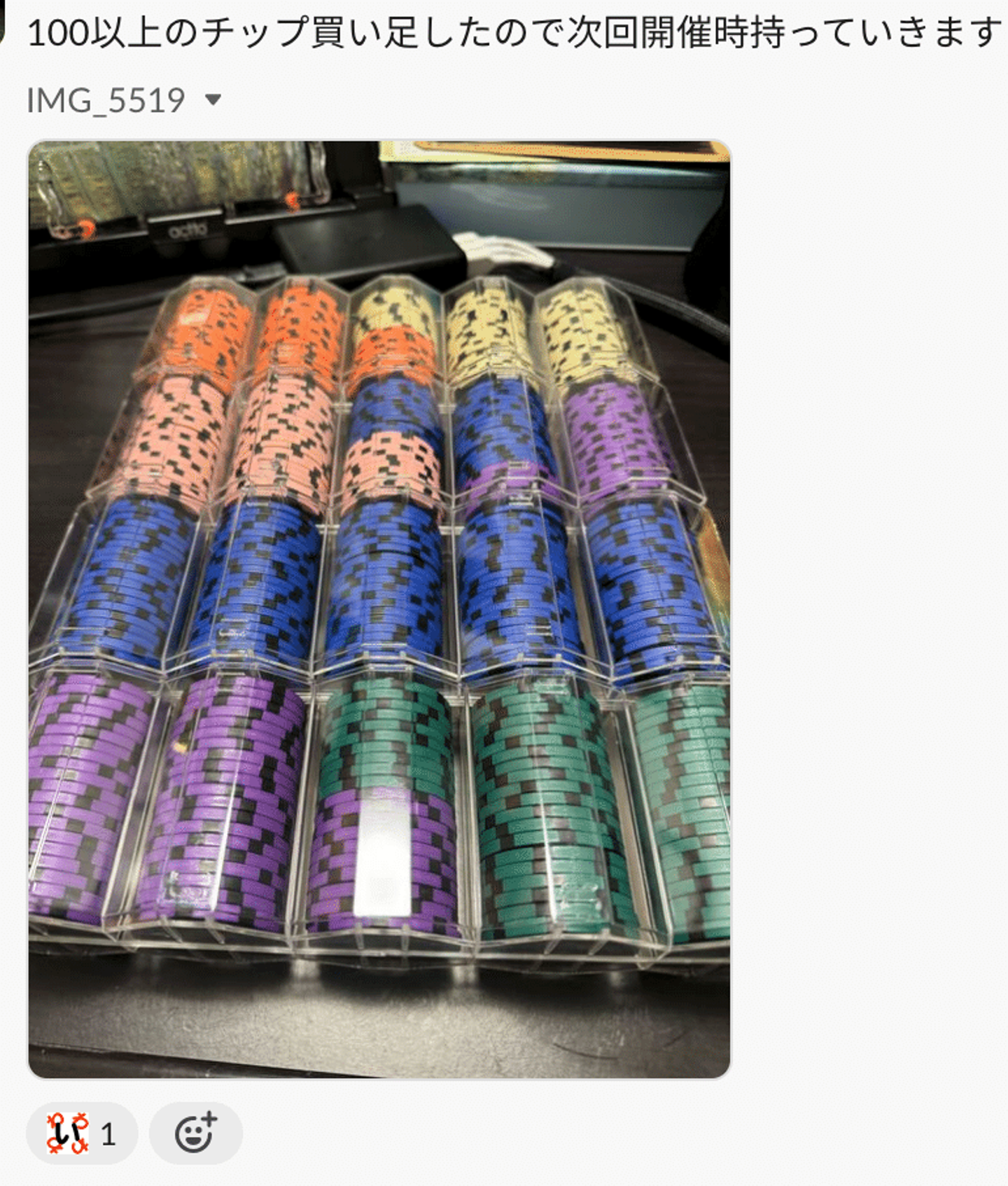Collapse the IMG_5519 image with the caret
1008x1186 pixels.
213,100
